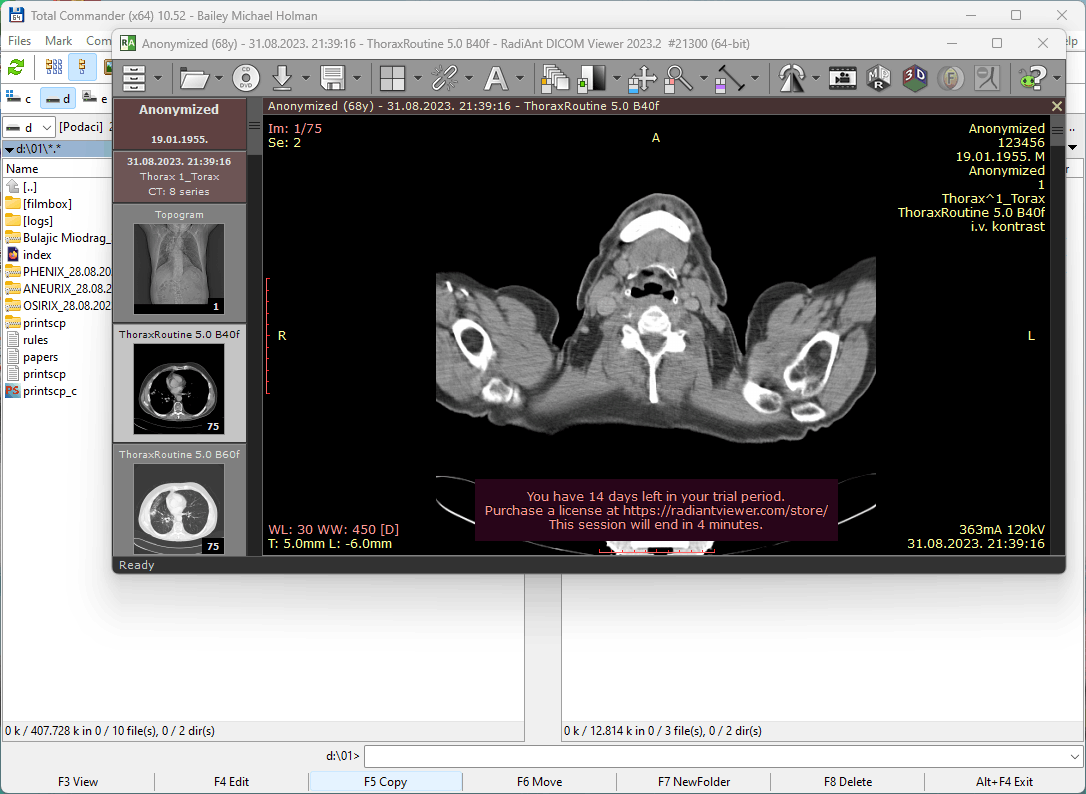Open the DICOM folder icon

194,77
